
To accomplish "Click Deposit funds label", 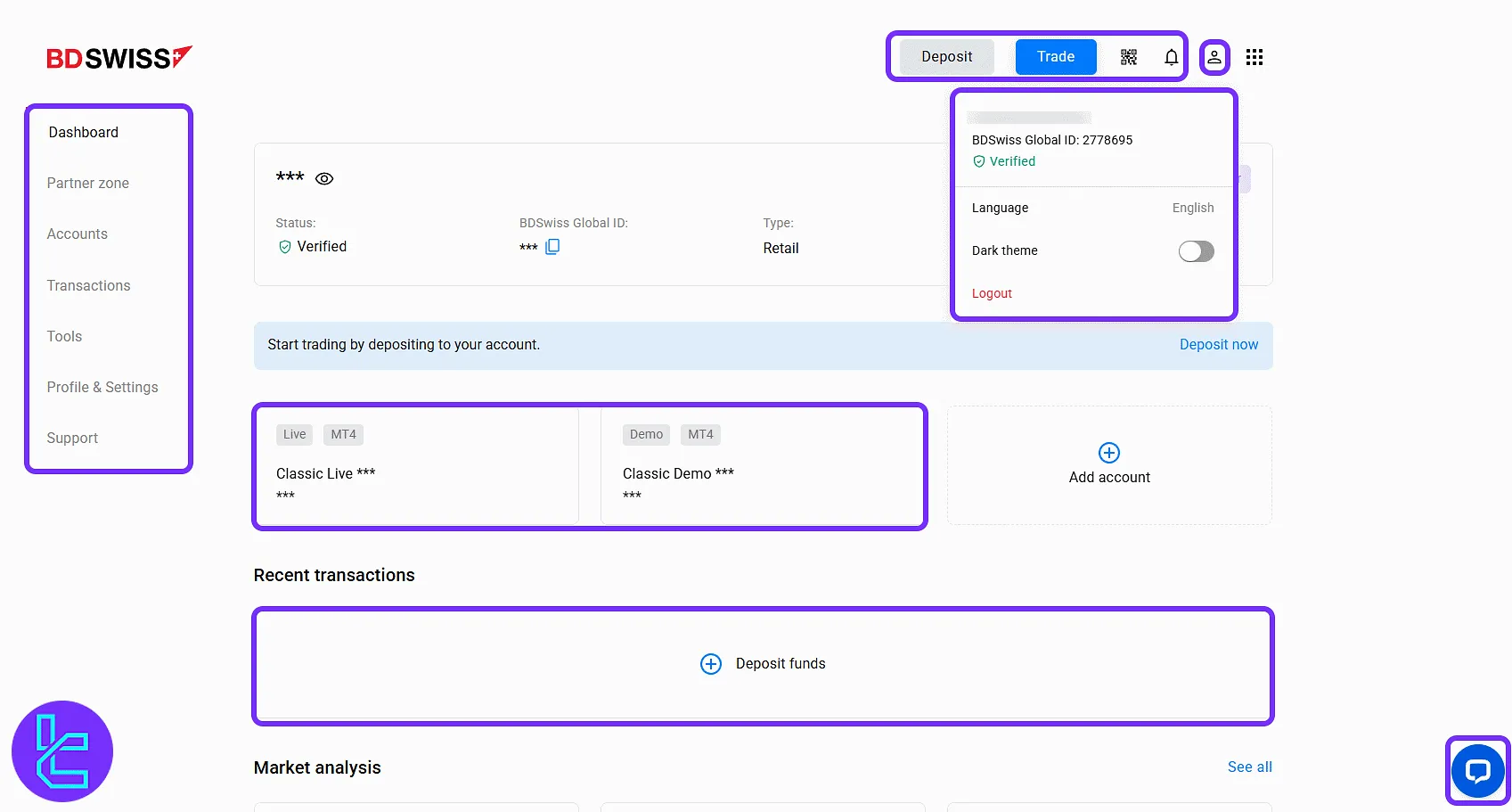I will [x=781, y=664].
